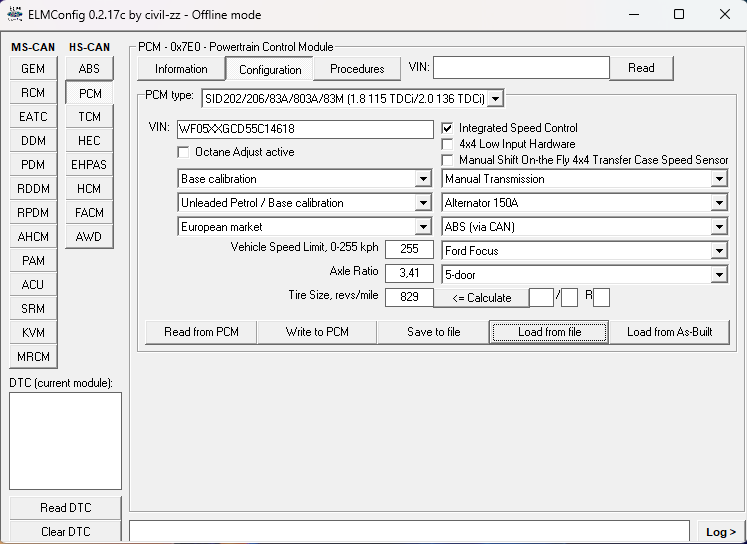Enable 4x4 Low Input Hardware option
Image resolution: width=747 pixels, height=544 pixels.
pos(449,144)
